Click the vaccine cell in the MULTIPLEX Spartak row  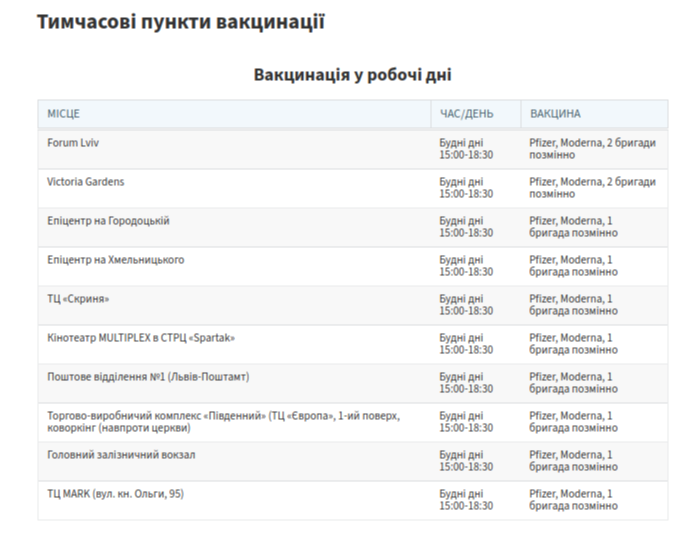click(x=594, y=344)
